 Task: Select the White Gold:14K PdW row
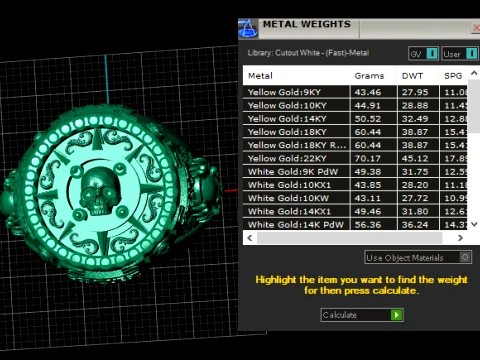(355, 224)
